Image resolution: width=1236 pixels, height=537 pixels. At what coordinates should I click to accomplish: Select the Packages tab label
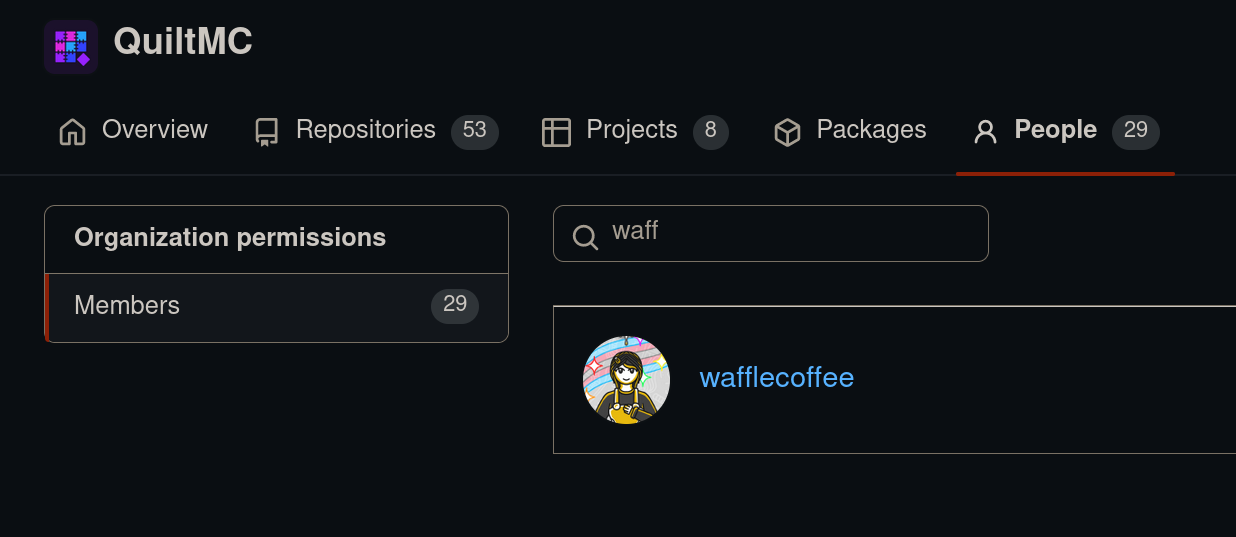[x=871, y=130]
